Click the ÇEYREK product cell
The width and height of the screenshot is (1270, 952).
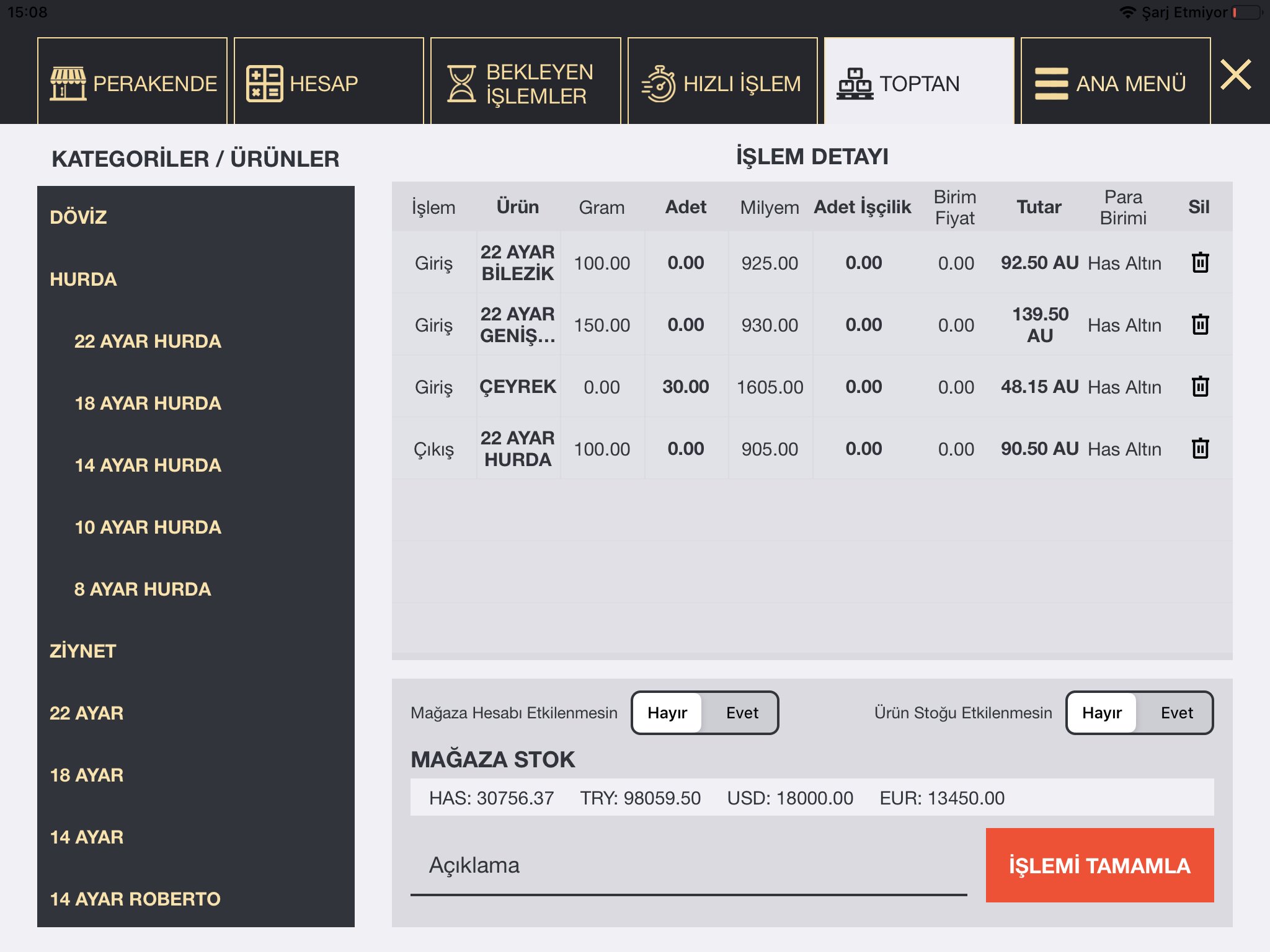coord(518,386)
